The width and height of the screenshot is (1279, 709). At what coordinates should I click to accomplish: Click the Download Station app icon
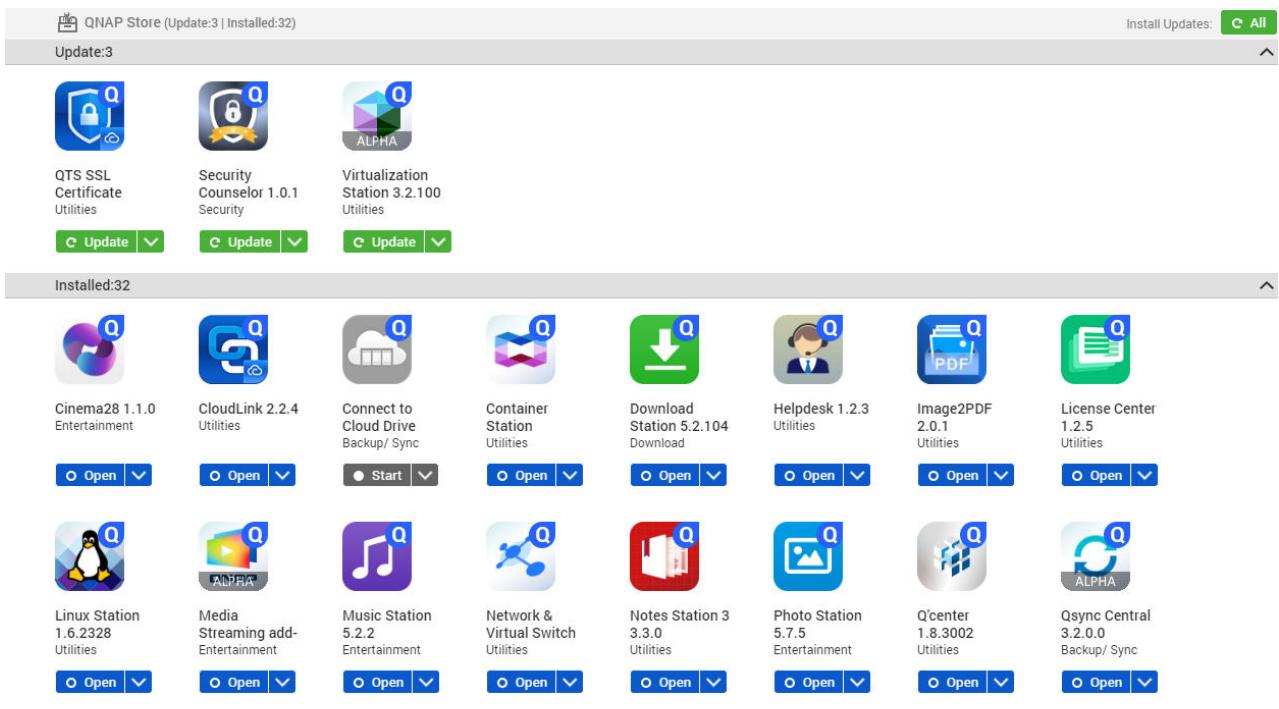(665, 350)
